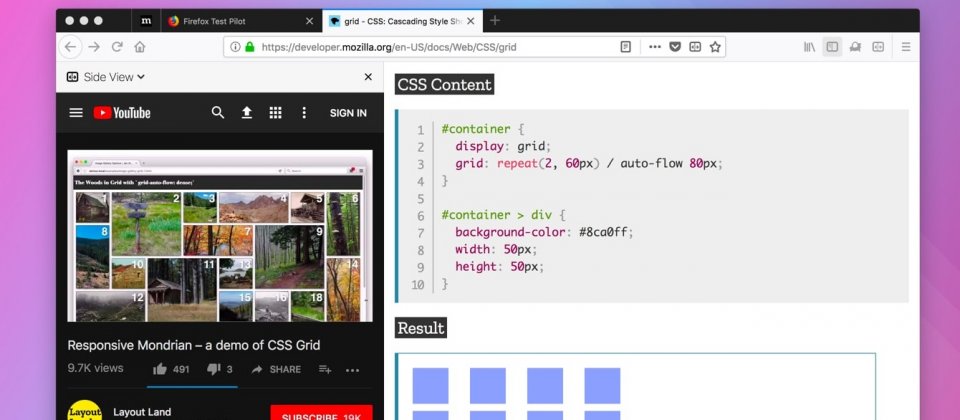960x420 pixels.
Task: Toggle the Firefox sidebar button
Action: [x=832, y=47]
